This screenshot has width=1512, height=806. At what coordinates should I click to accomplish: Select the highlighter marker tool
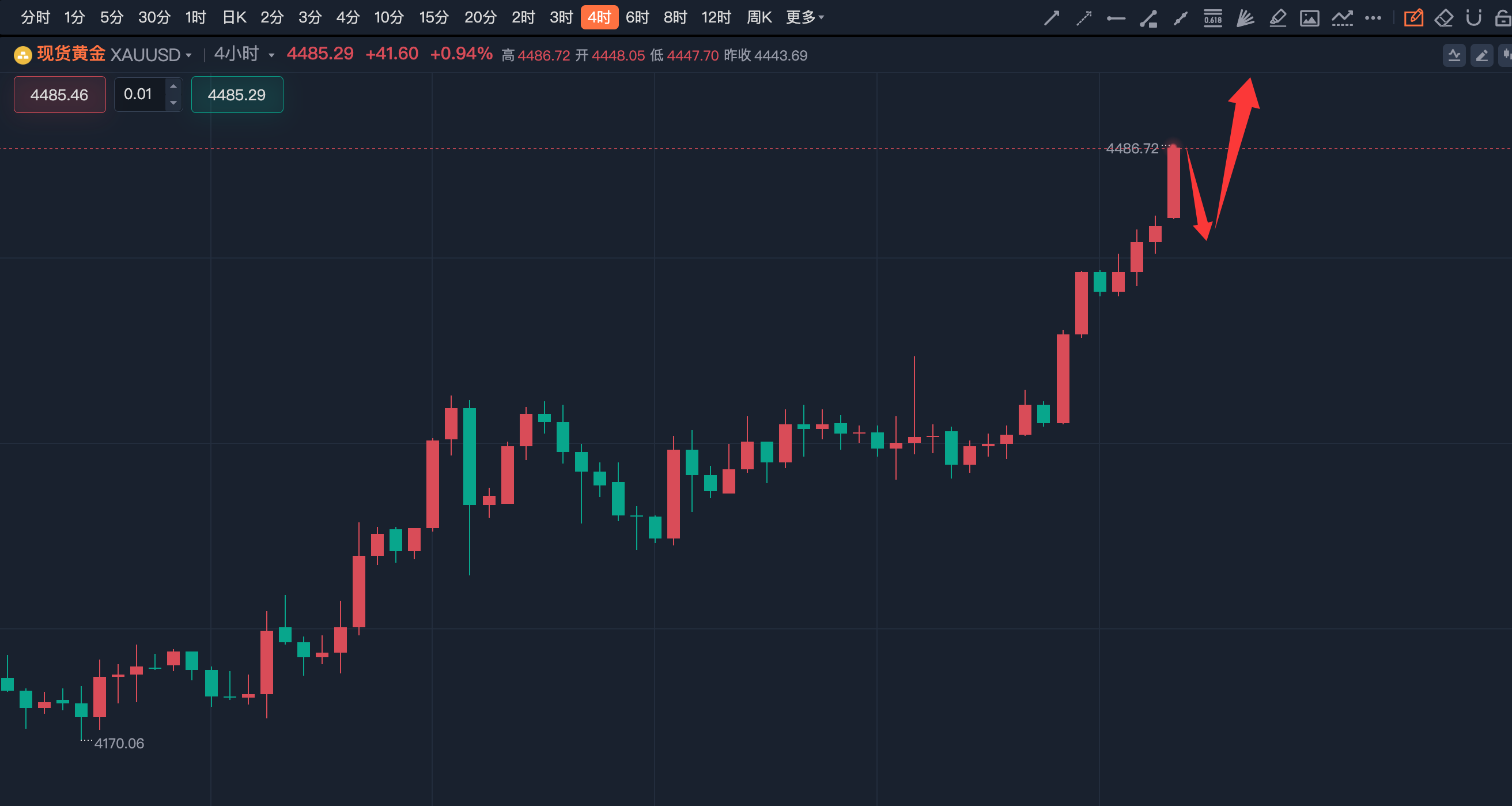1277,18
